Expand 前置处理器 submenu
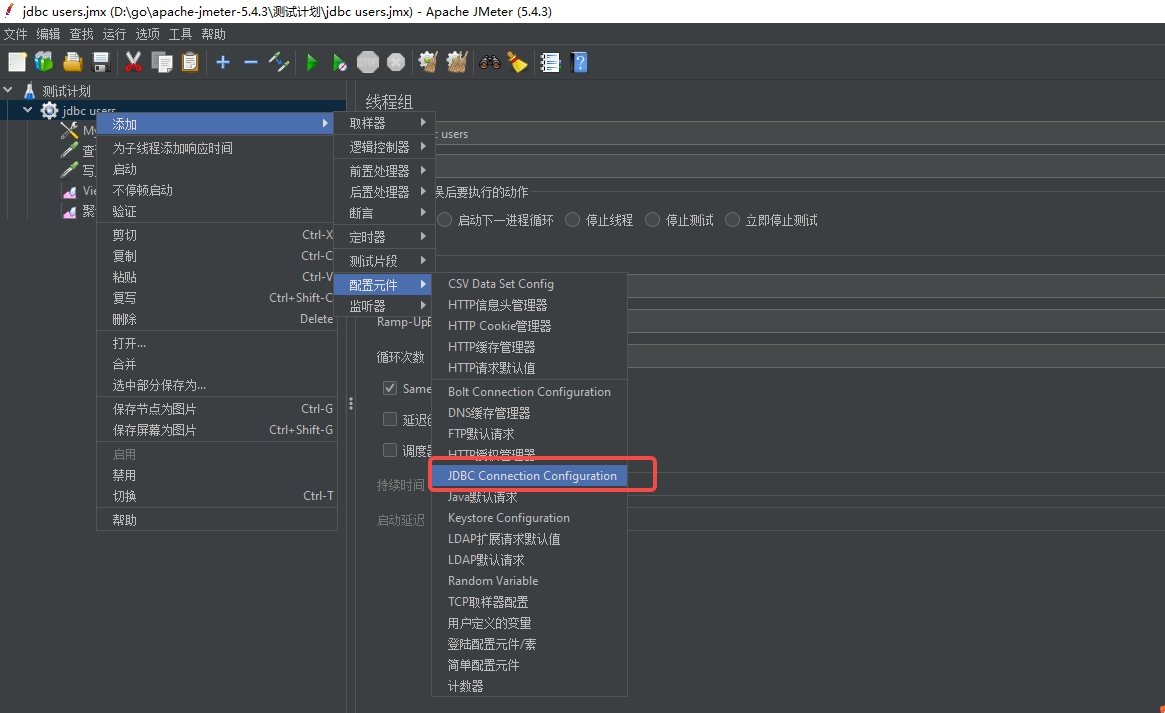Screen dimensions: 1165x713 click(x=383, y=171)
